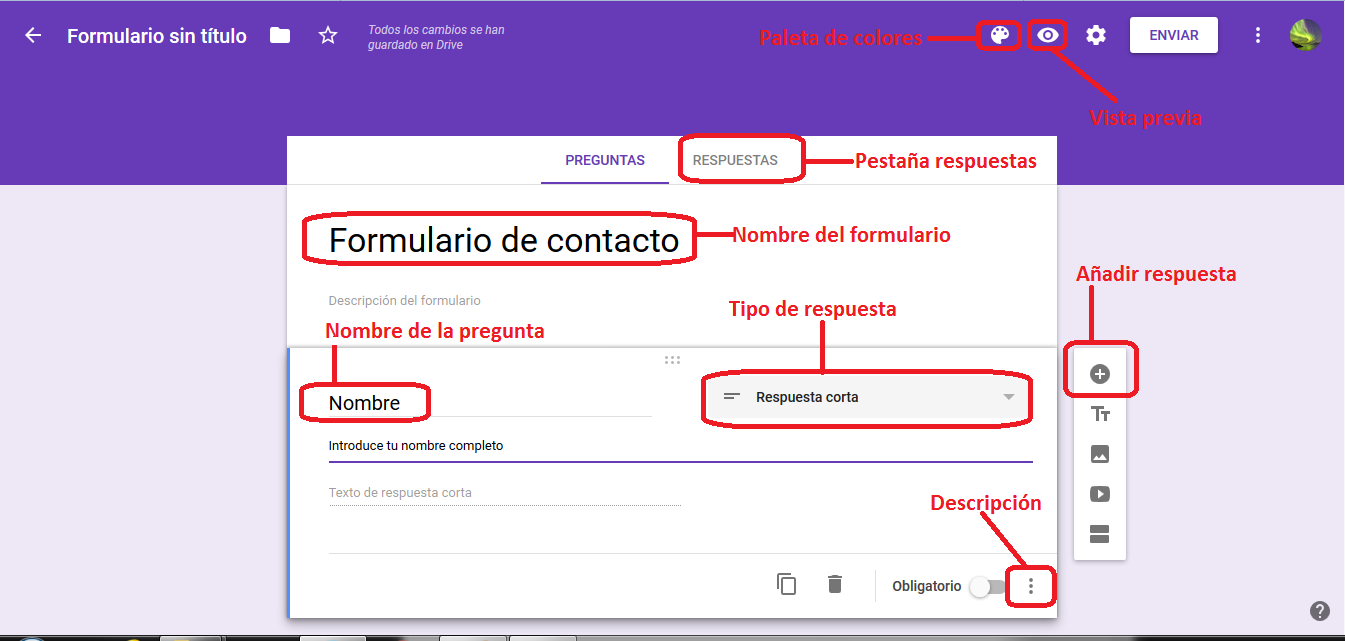The image size is (1345, 641).
Task: Edit the Nombre question title
Action: (490, 403)
